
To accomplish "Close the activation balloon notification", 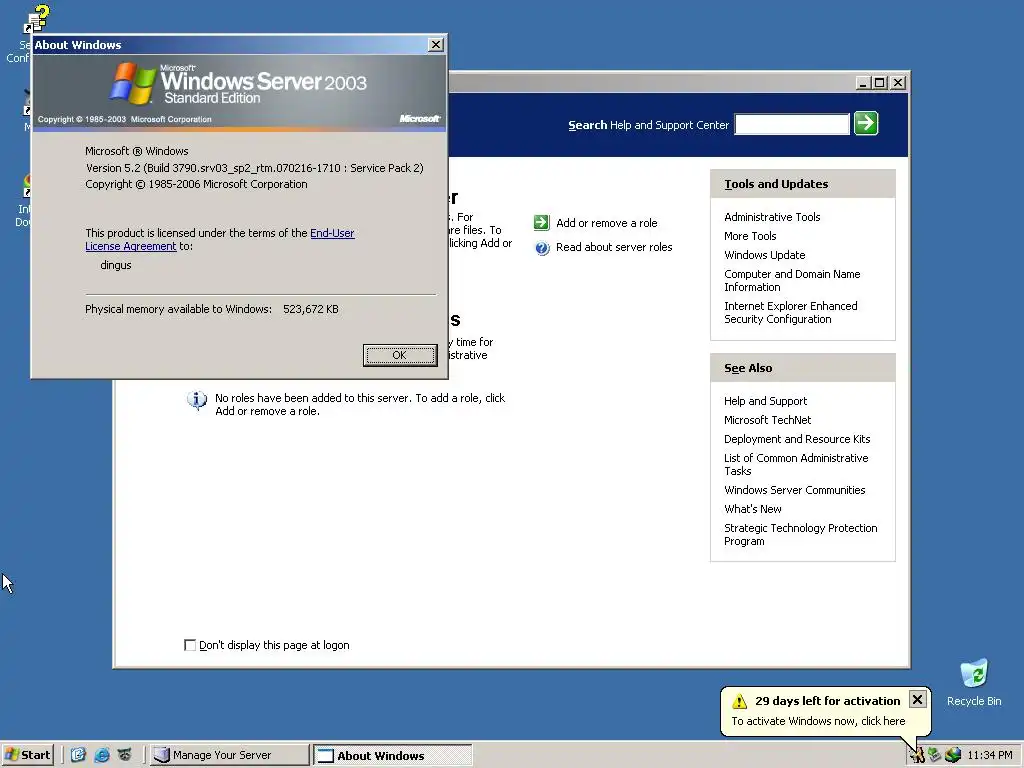I will pos(918,699).
